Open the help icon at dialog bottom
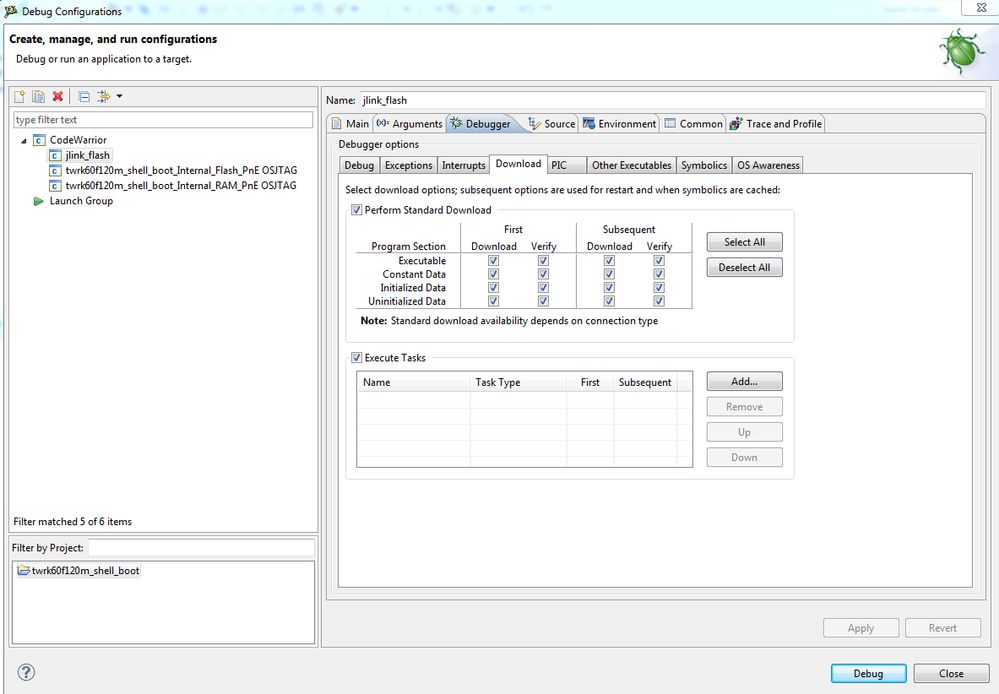 click(26, 672)
